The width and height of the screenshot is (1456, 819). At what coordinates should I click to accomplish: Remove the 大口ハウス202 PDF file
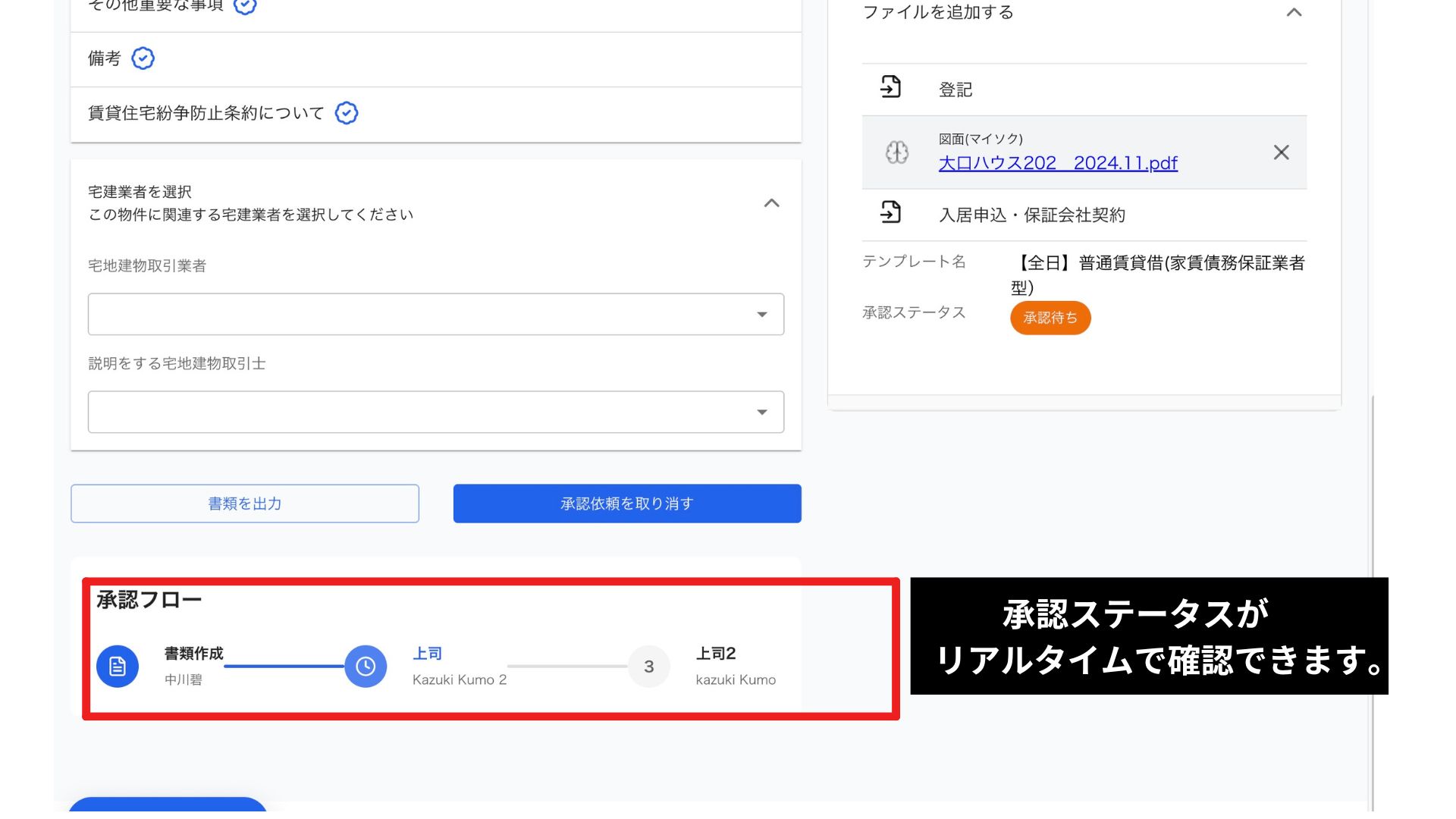tap(1281, 152)
